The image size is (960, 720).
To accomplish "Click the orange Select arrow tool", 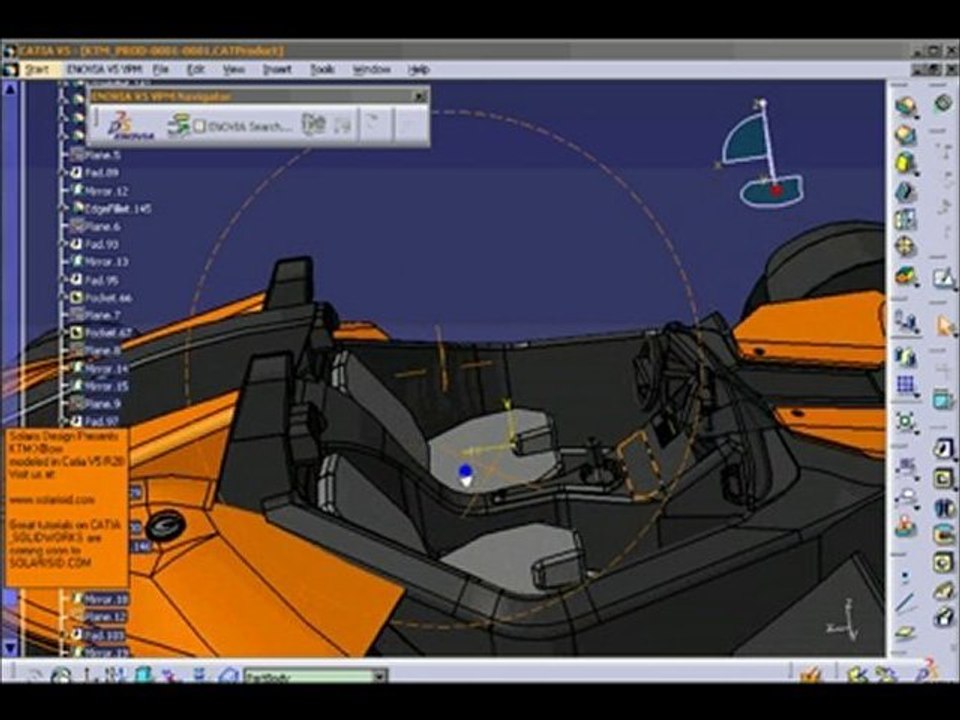I will pyautogui.click(x=945, y=325).
